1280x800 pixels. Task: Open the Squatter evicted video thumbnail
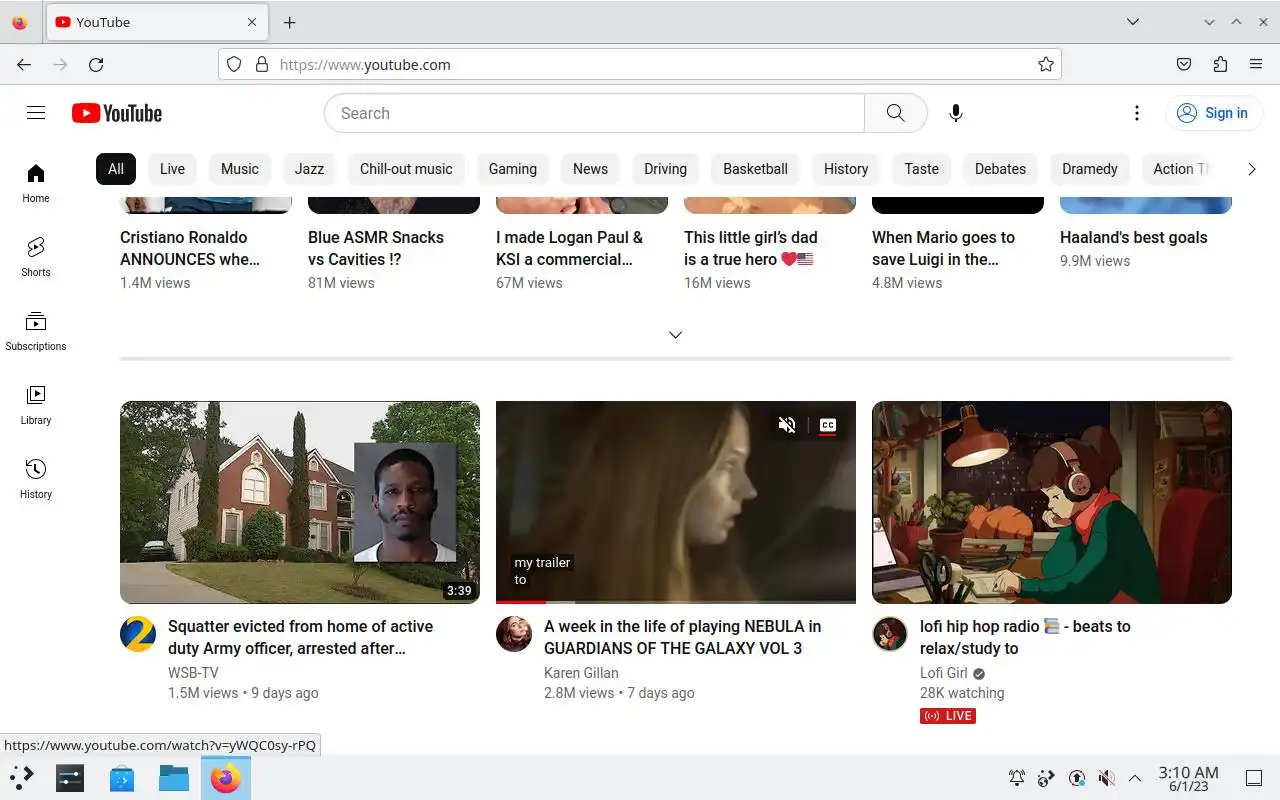click(300, 502)
